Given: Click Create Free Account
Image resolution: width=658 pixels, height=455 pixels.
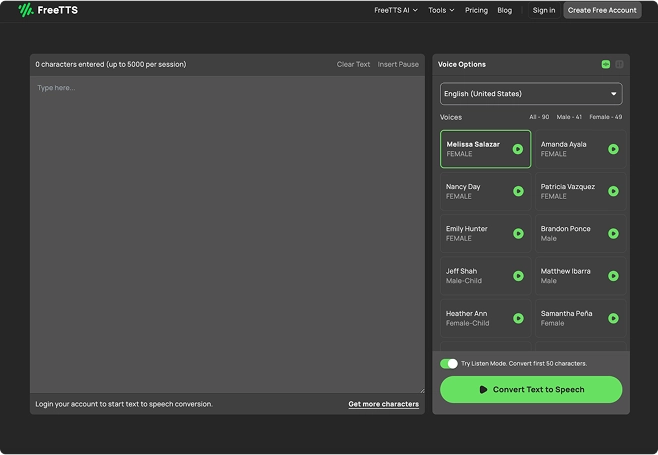Looking at the screenshot, I should click(x=602, y=10).
